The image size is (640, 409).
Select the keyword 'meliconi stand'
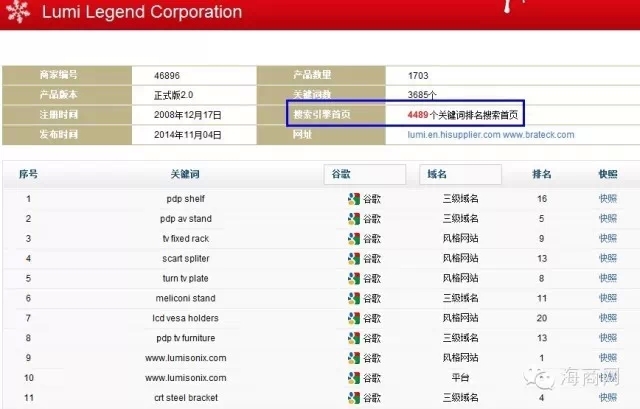(x=185, y=298)
